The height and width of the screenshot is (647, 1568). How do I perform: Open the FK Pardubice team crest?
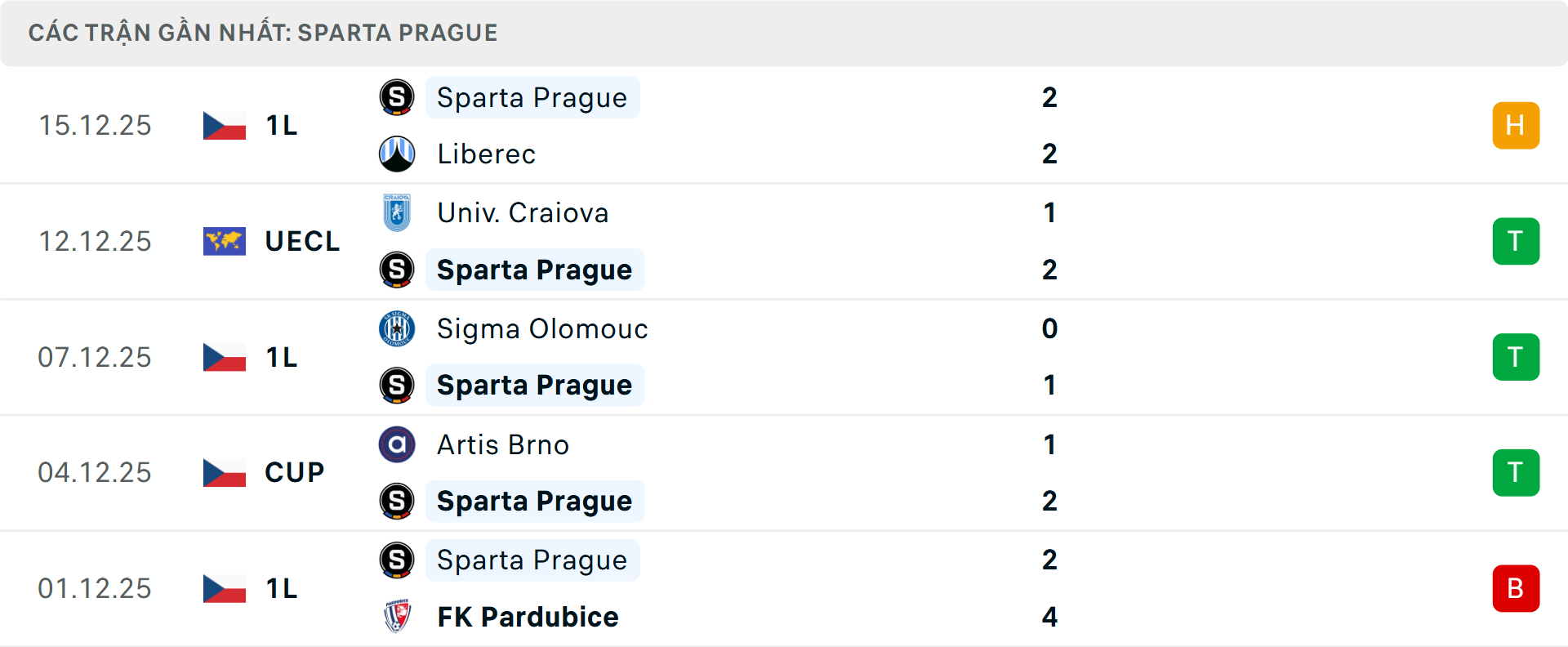tap(397, 617)
